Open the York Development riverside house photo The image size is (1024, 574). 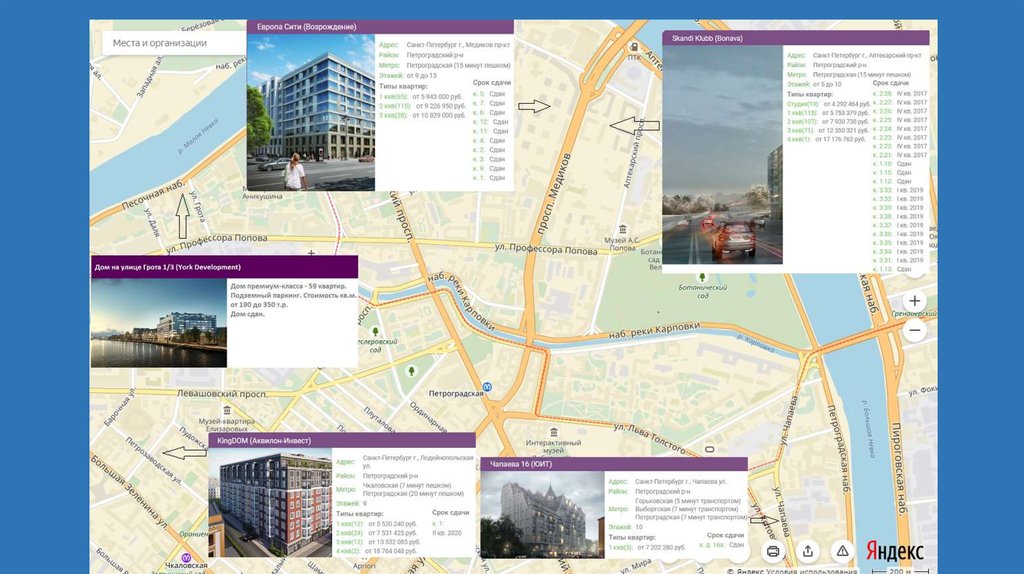[159, 323]
